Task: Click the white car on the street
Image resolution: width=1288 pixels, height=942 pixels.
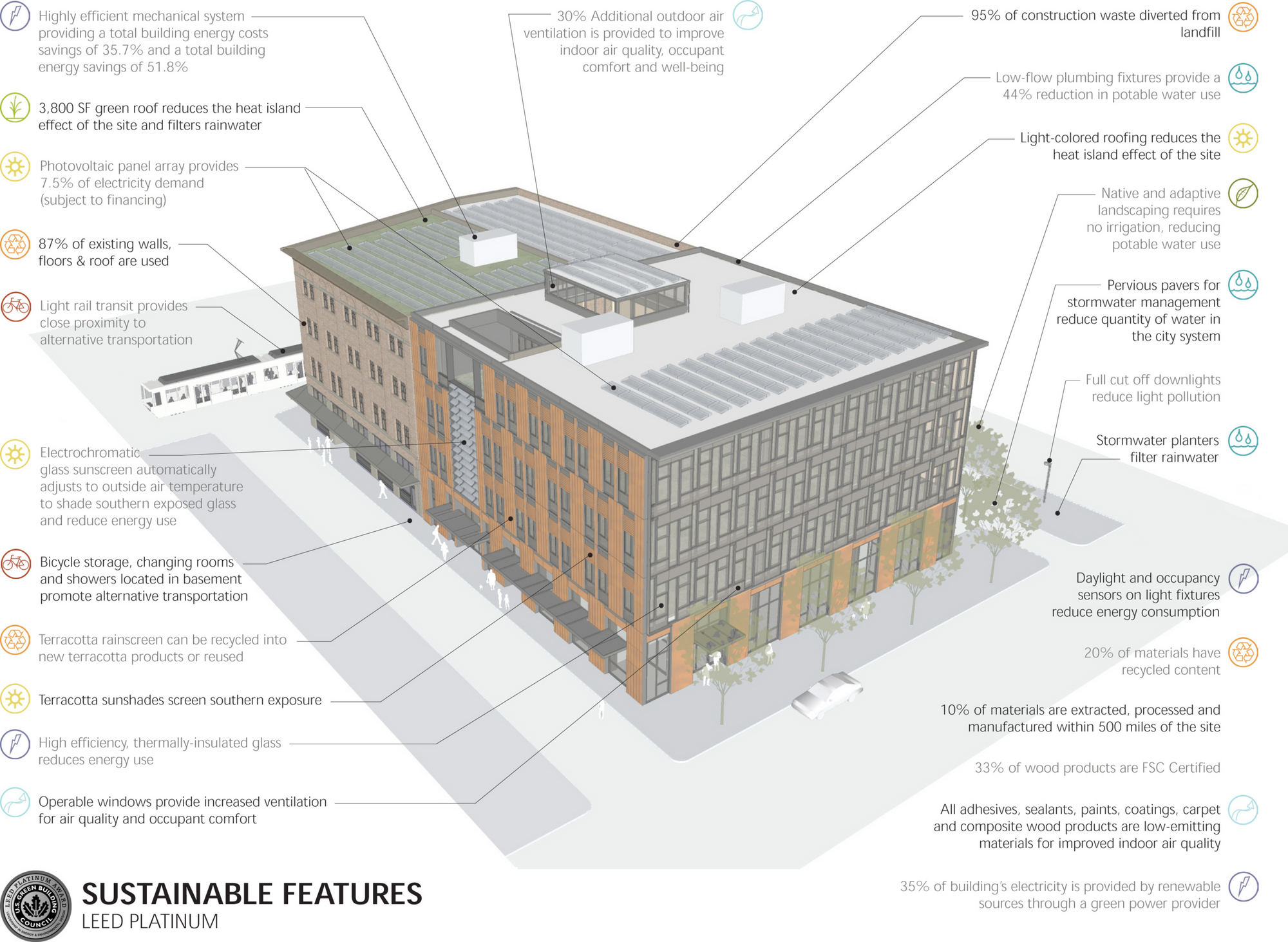Action: pos(826,695)
